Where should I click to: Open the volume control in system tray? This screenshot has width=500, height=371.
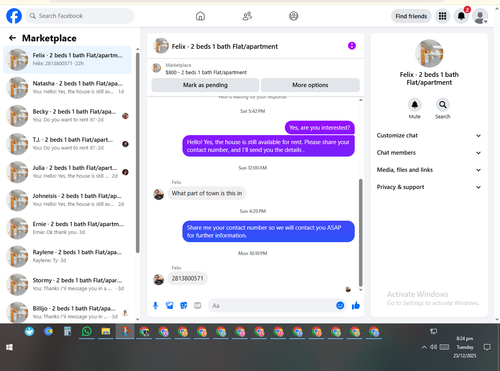433,347
